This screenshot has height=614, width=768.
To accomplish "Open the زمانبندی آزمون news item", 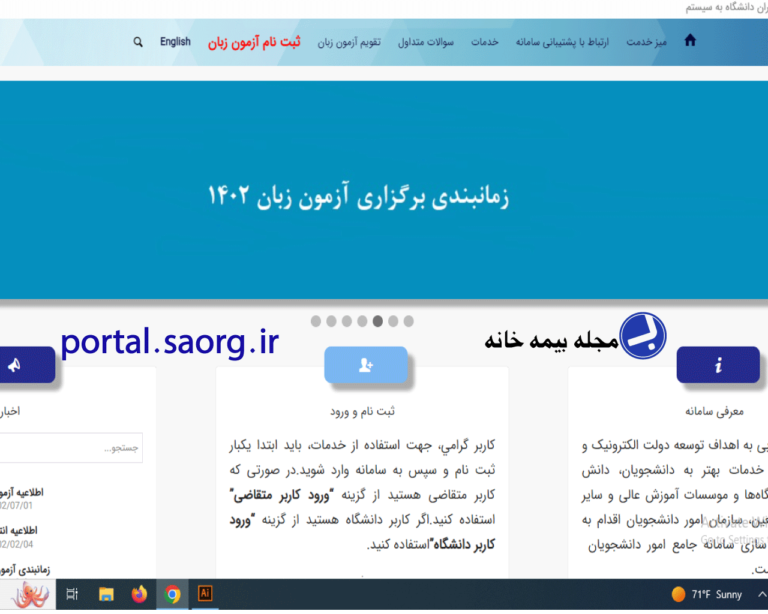I will tap(25, 570).
